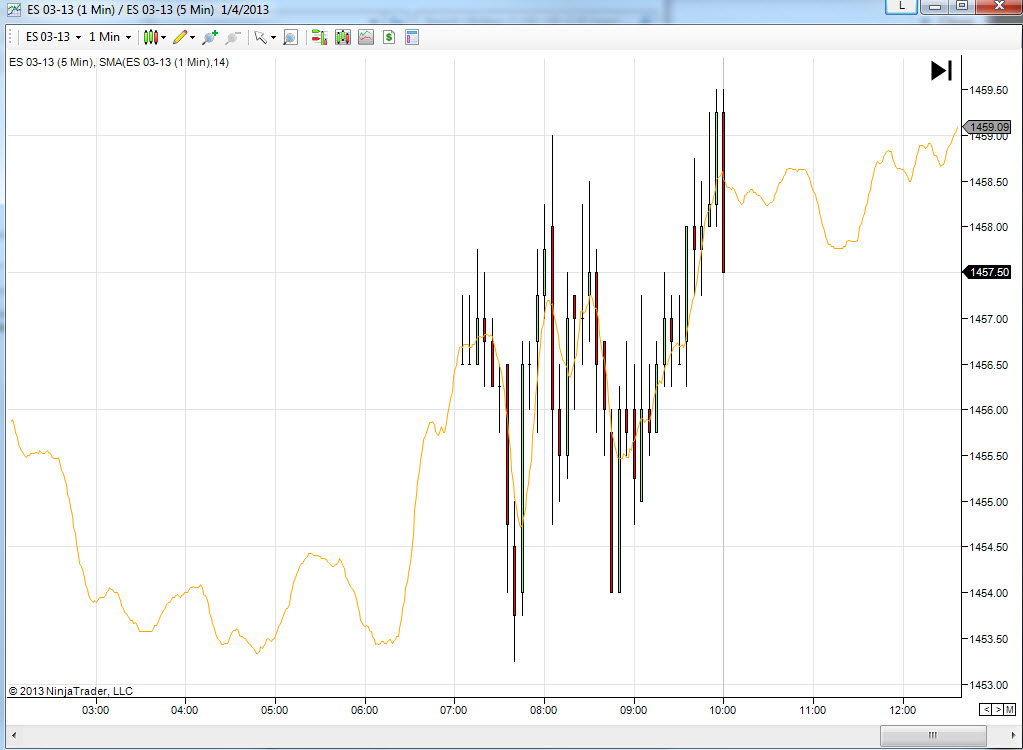
Task: Click the 1459.50 price axis label
Action: click(988, 90)
